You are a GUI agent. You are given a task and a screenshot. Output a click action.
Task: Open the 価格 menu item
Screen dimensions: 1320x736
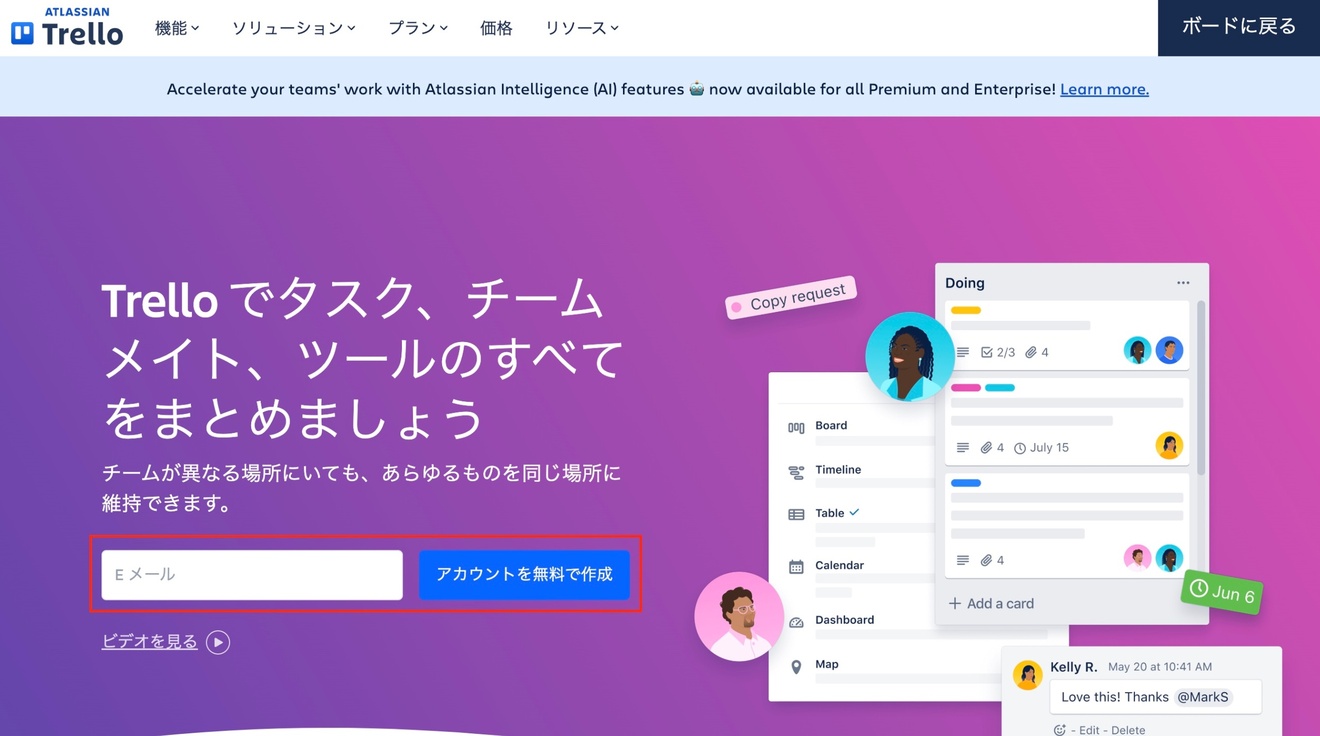tap(496, 28)
